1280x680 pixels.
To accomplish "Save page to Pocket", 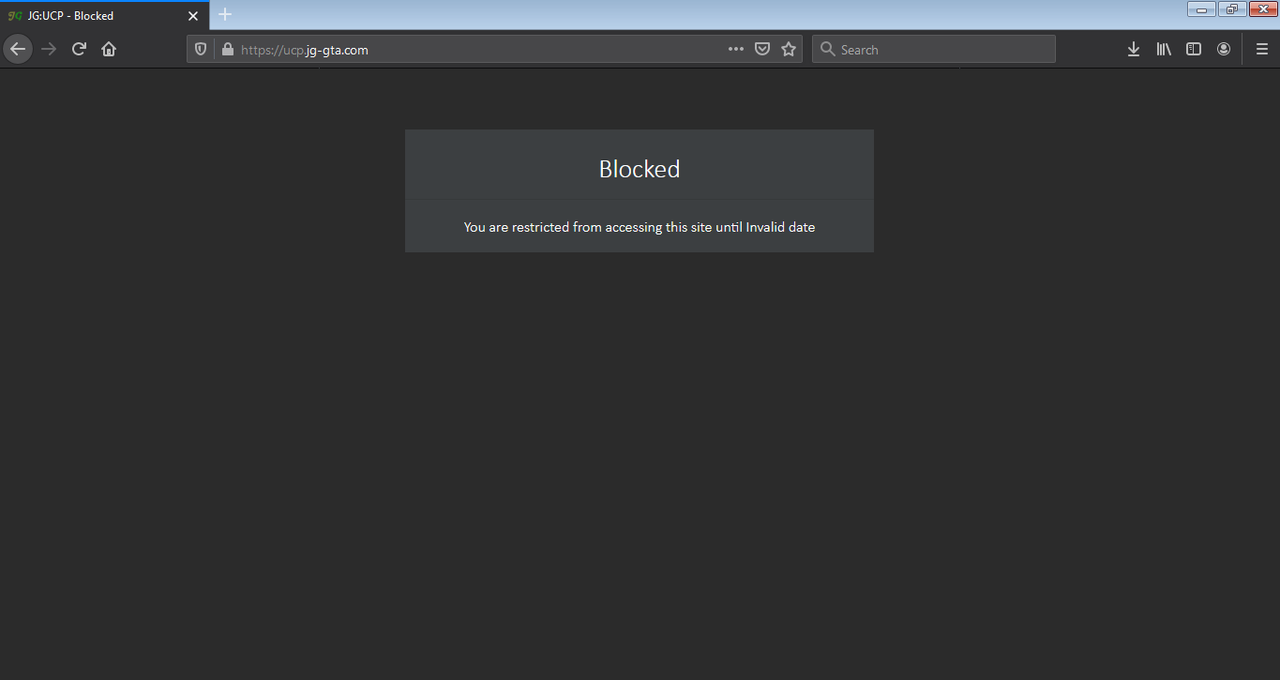I will 762,49.
